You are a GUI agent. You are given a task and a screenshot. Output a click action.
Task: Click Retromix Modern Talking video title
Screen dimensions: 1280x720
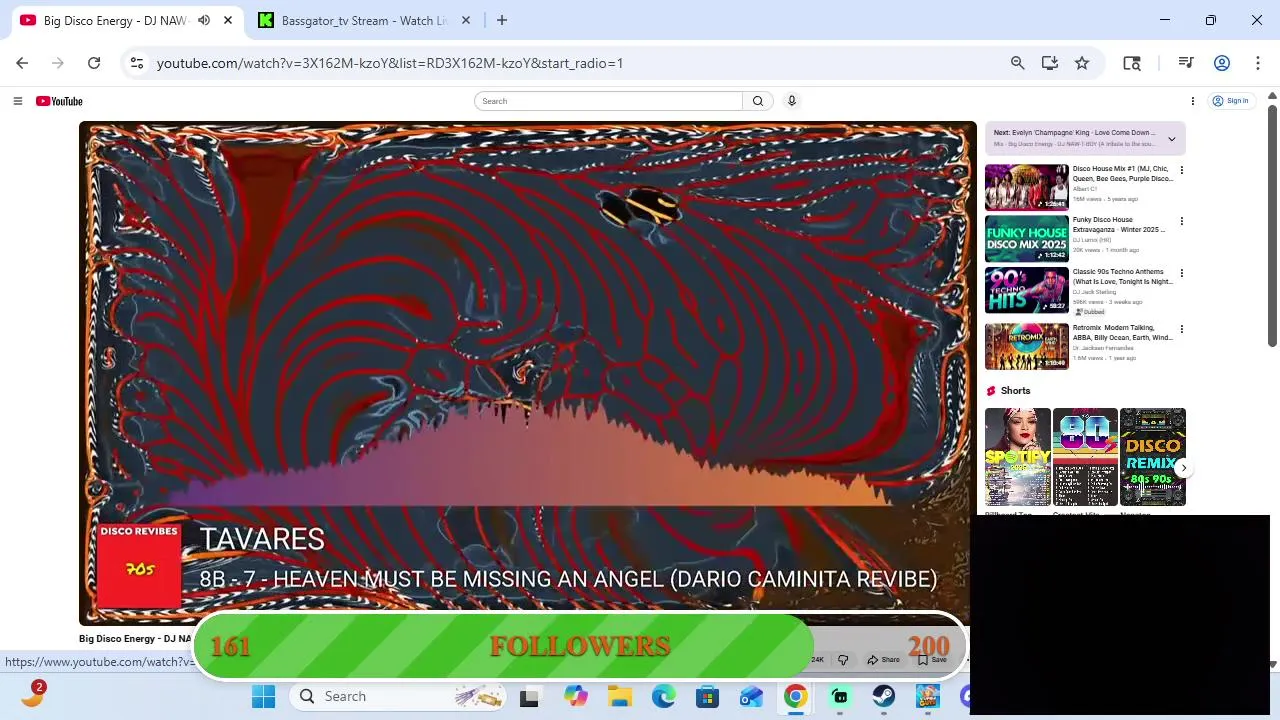(1122, 333)
